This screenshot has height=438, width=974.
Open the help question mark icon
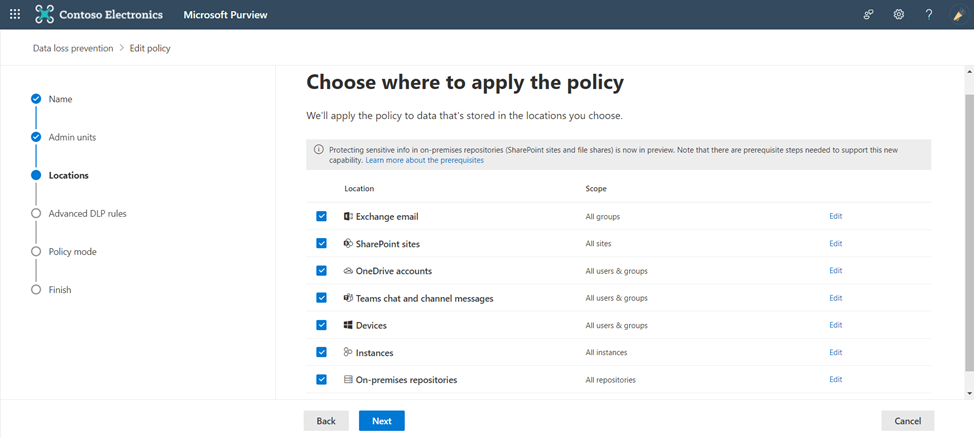(x=929, y=14)
